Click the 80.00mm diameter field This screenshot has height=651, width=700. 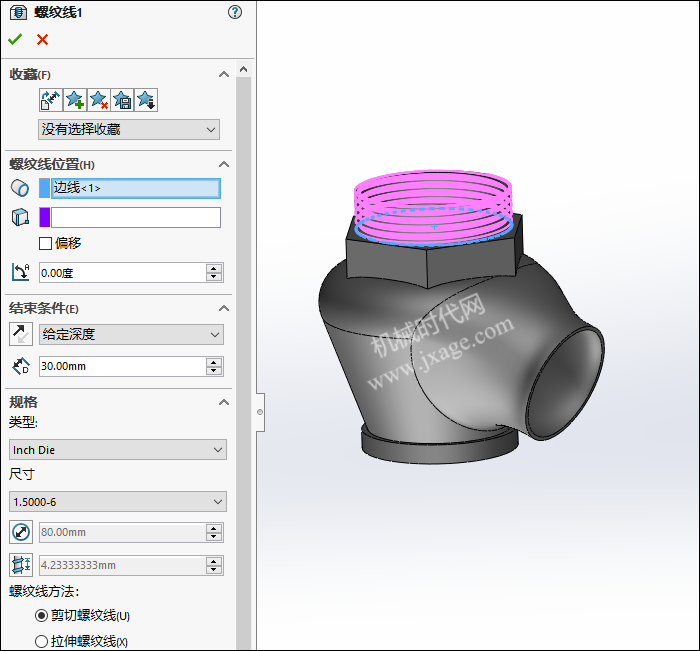123,532
